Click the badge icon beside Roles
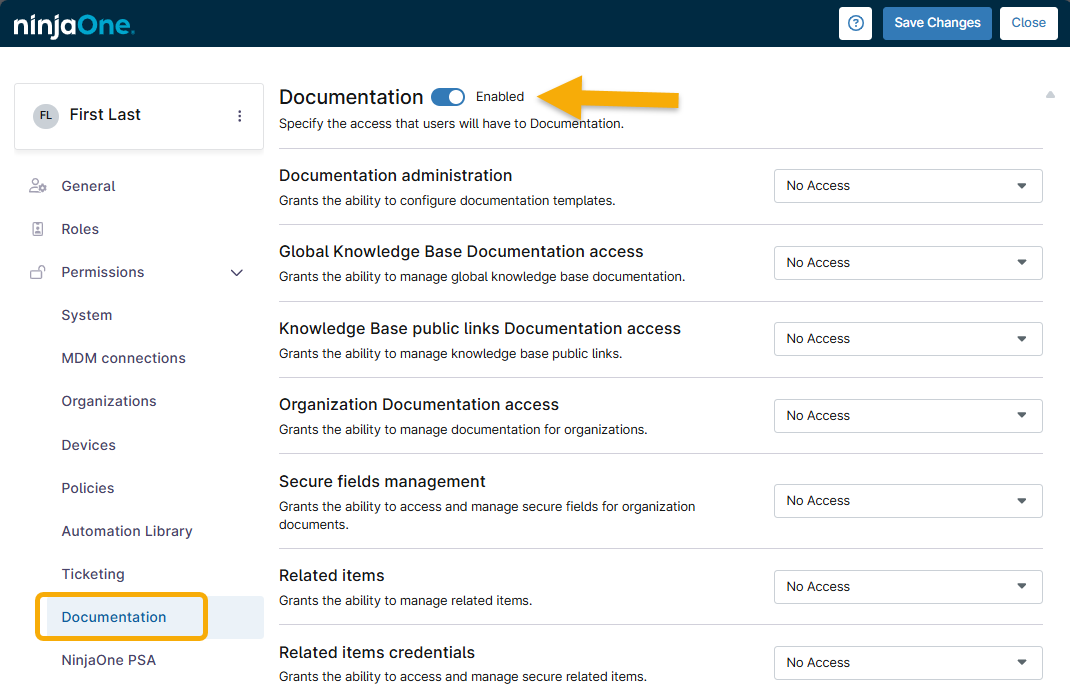This screenshot has width=1070, height=687. click(x=37, y=229)
